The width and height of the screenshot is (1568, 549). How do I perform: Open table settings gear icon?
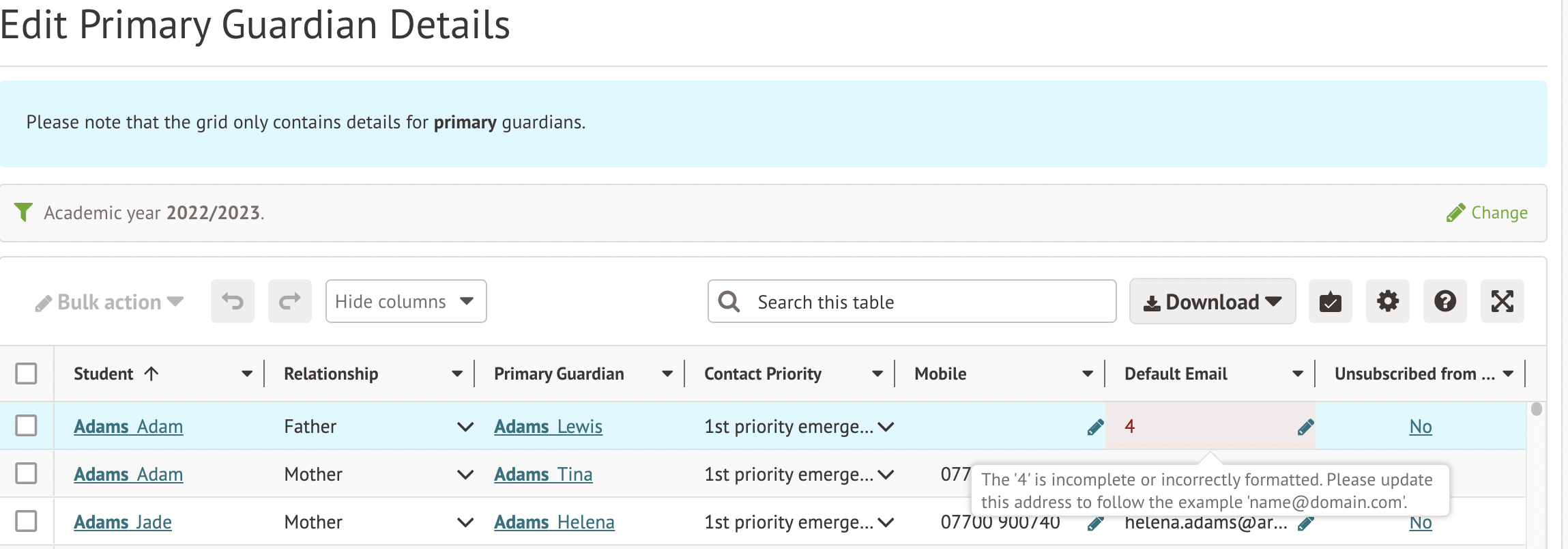pos(1387,301)
